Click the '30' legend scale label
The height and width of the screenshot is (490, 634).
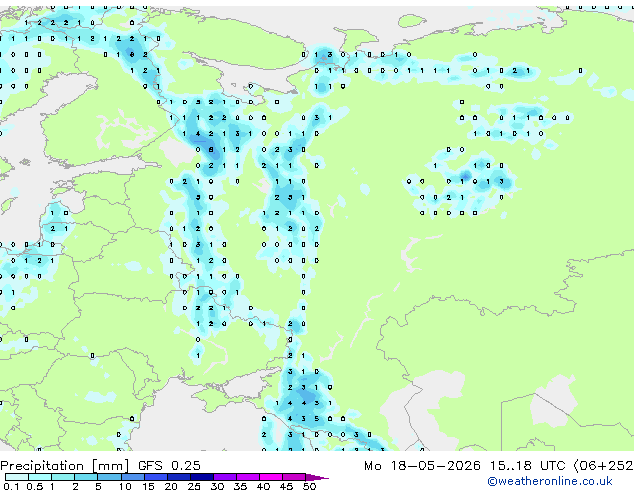pos(217,486)
